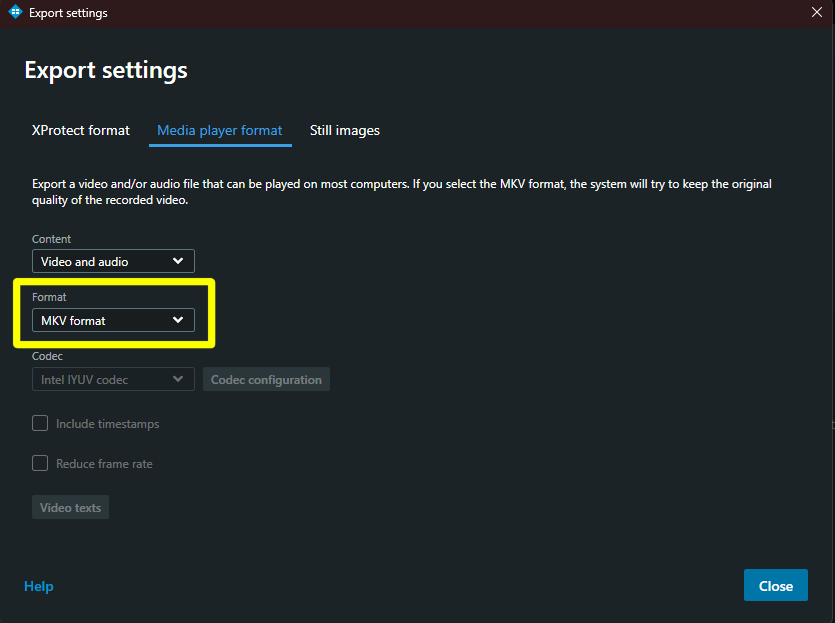835x623 pixels.
Task: Open the Content dropdown
Action: 113,262
